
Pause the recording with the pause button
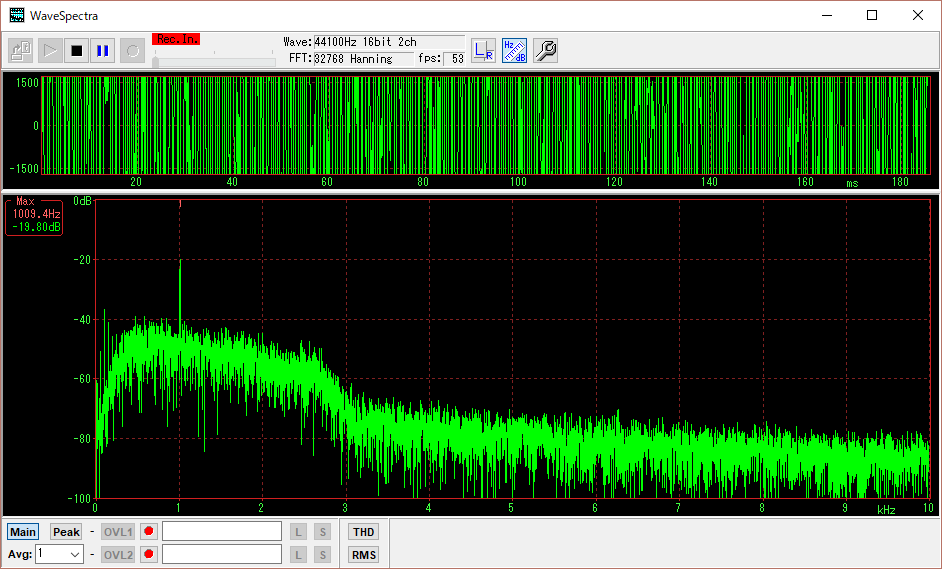coord(102,50)
